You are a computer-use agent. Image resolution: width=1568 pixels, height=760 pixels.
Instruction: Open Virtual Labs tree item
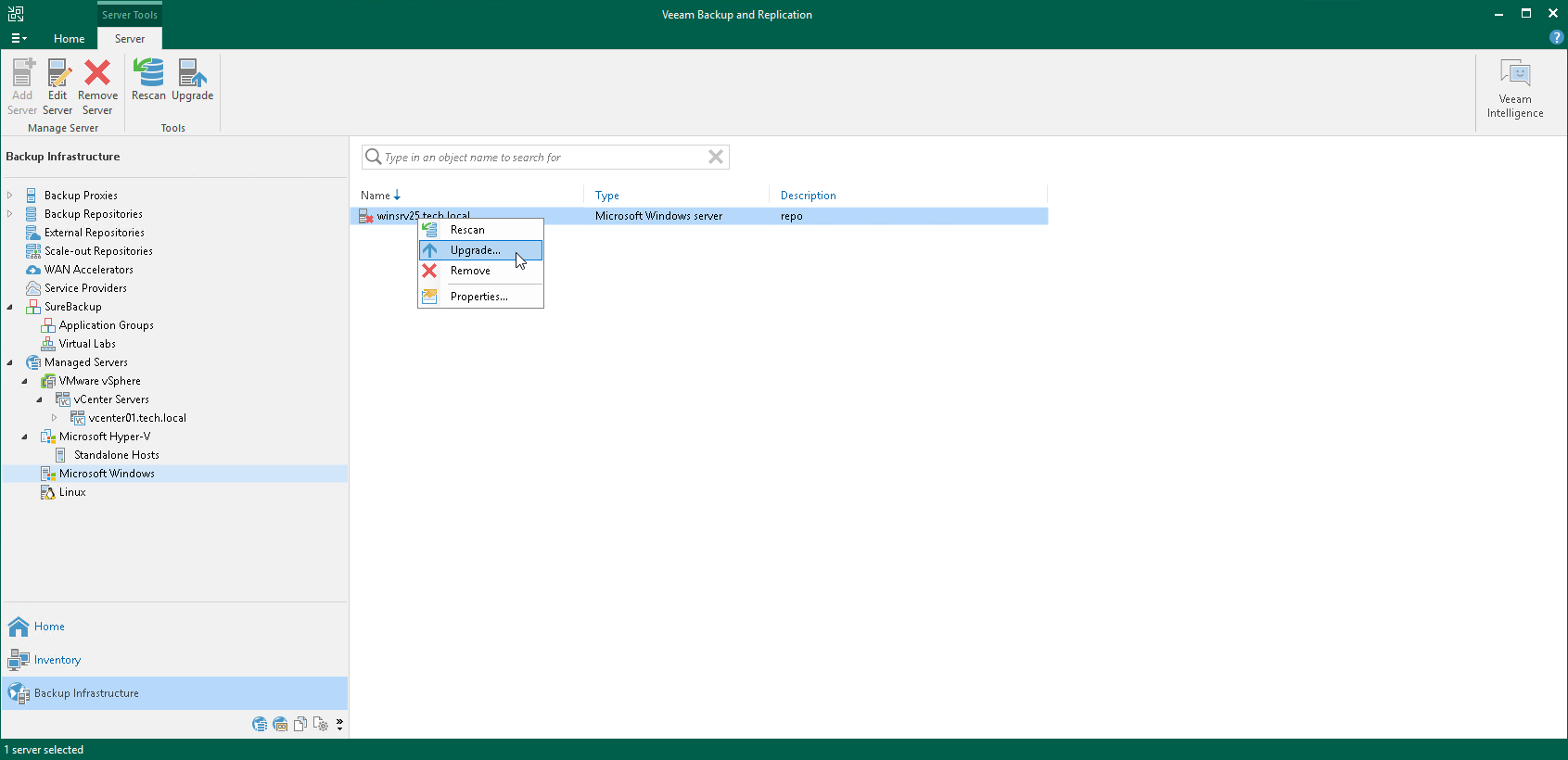pos(87,344)
